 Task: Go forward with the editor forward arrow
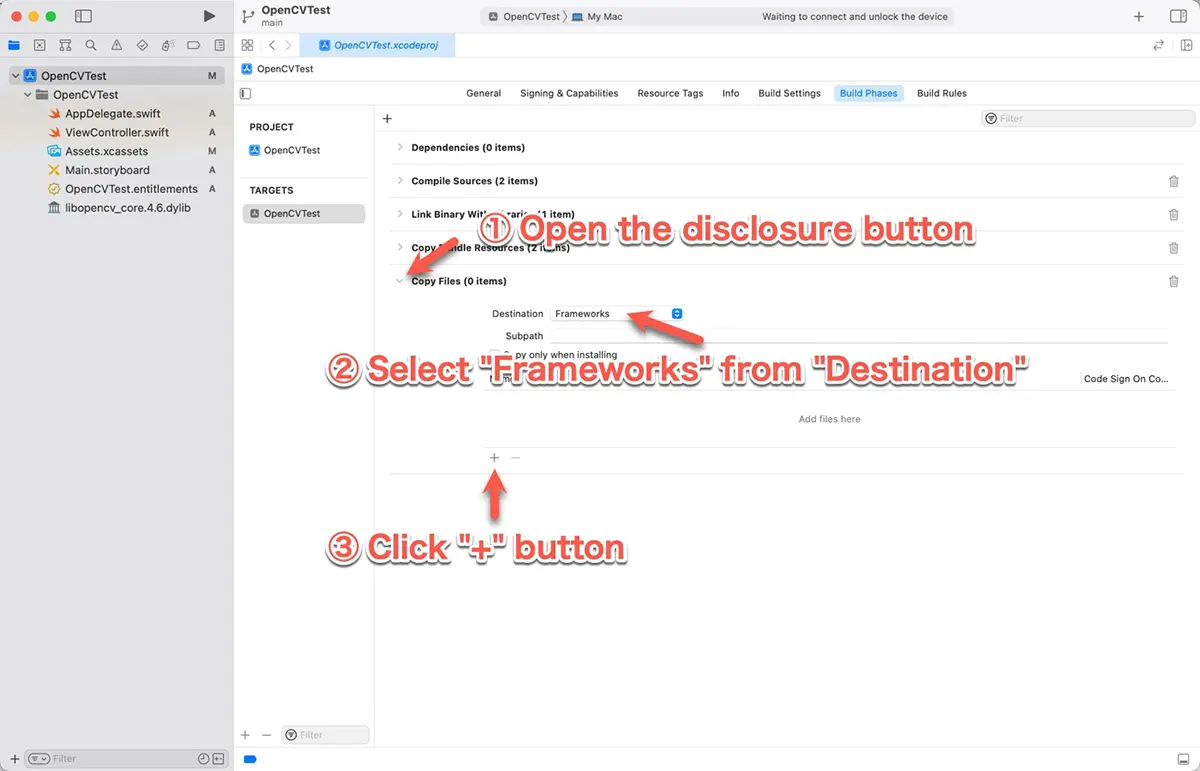[x=289, y=45]
